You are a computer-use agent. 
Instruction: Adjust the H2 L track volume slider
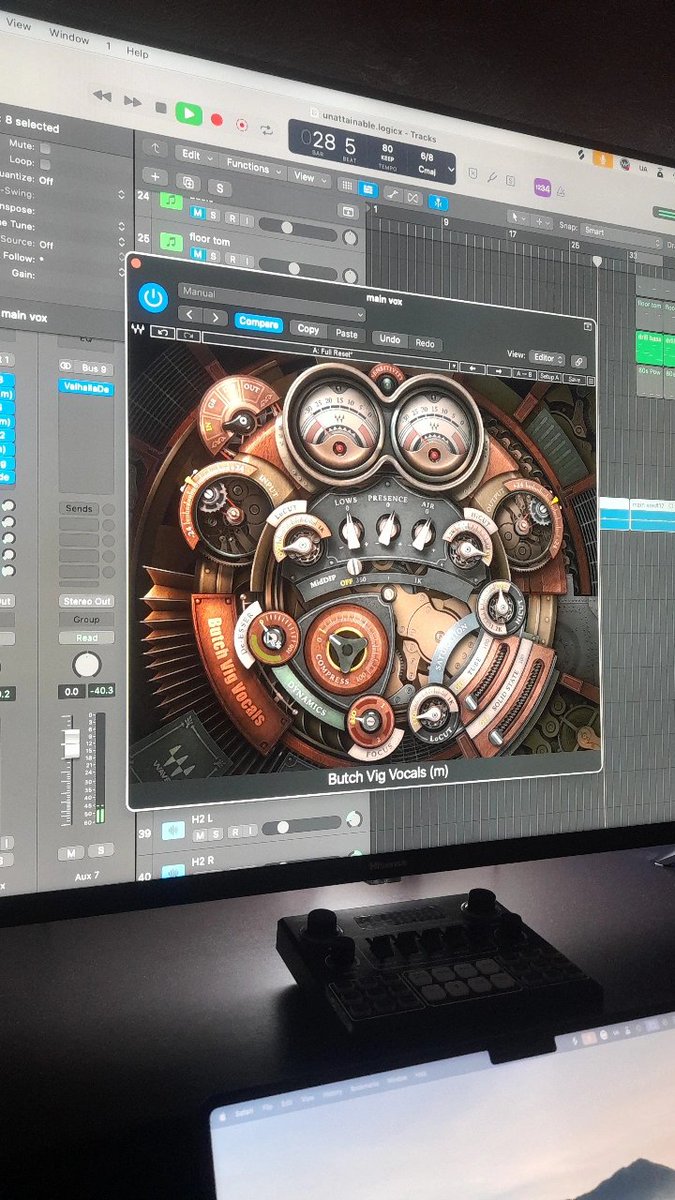301,826
